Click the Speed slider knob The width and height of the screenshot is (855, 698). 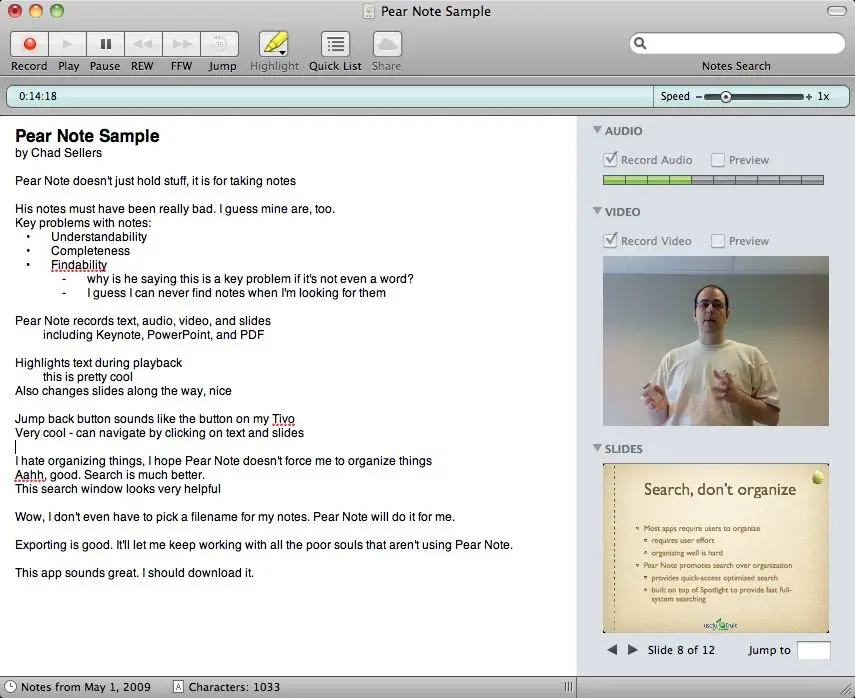(x=725, y=97)
